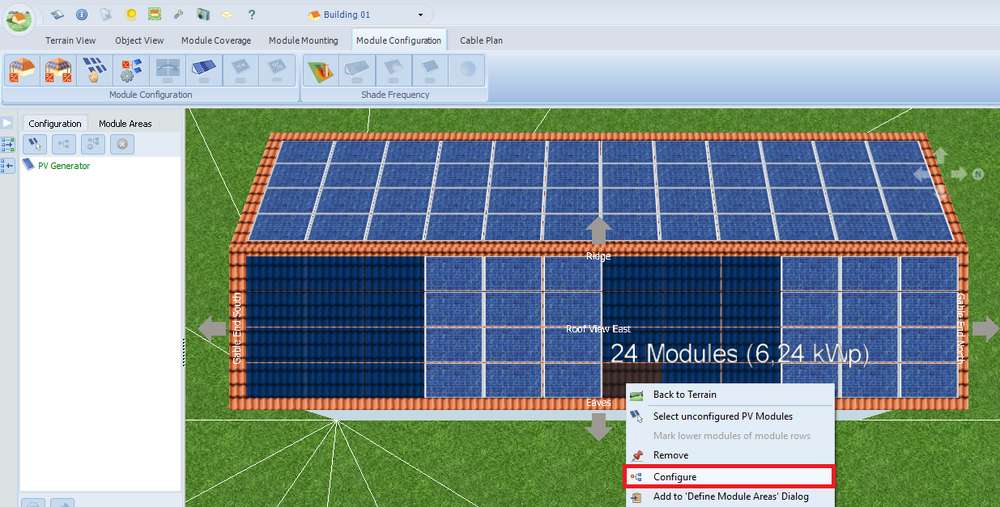Viewport: 1000px width, 507px height.
Task: Click the green question mark help icon
Action: [x=251, y=15]
